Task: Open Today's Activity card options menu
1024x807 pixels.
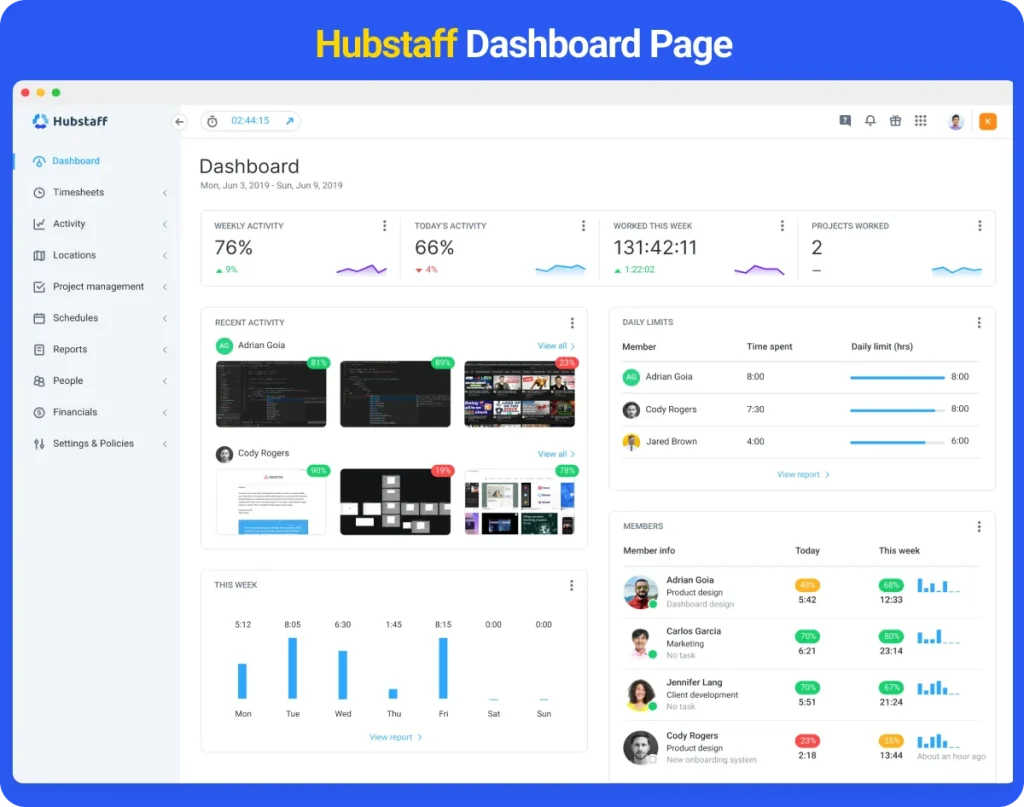Action: click(583, 225)
